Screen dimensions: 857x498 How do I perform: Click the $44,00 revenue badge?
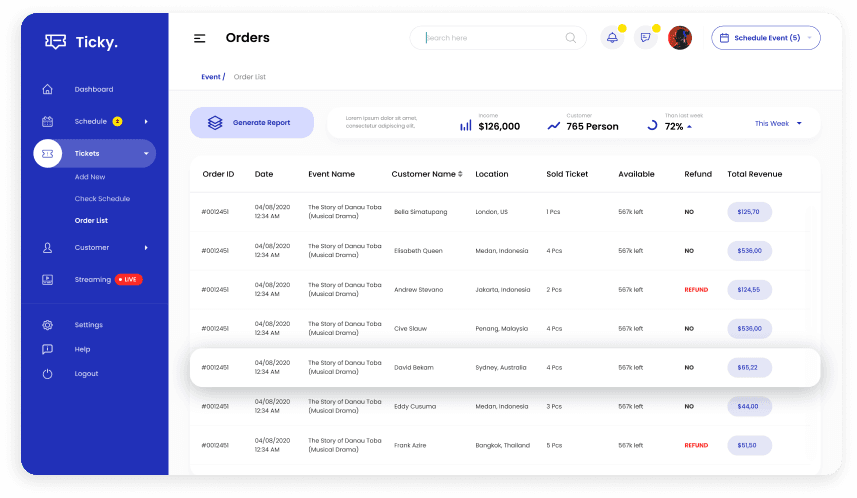[x=749, y=406]
